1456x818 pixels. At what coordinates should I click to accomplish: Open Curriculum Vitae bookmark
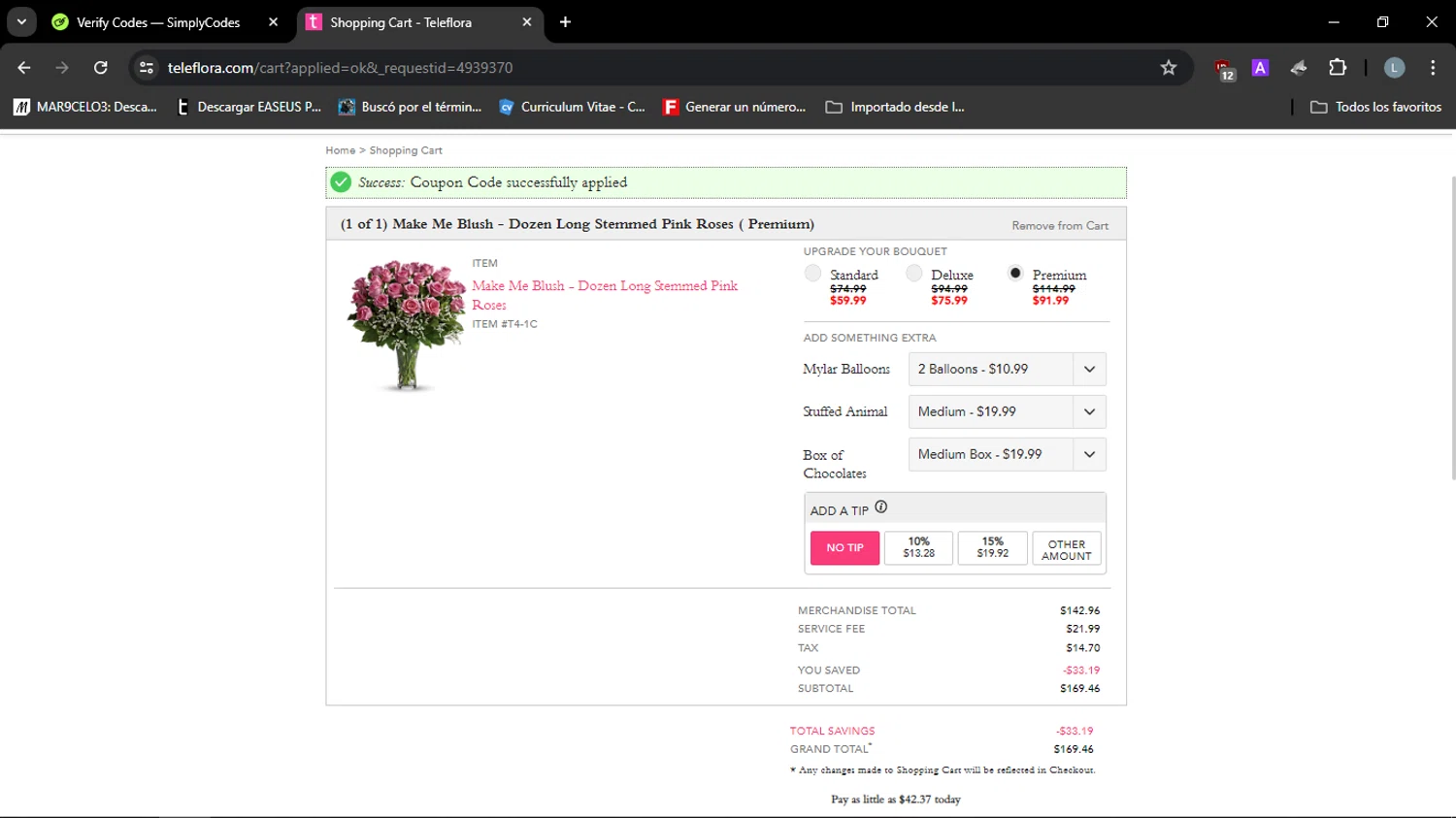point(573,107)
